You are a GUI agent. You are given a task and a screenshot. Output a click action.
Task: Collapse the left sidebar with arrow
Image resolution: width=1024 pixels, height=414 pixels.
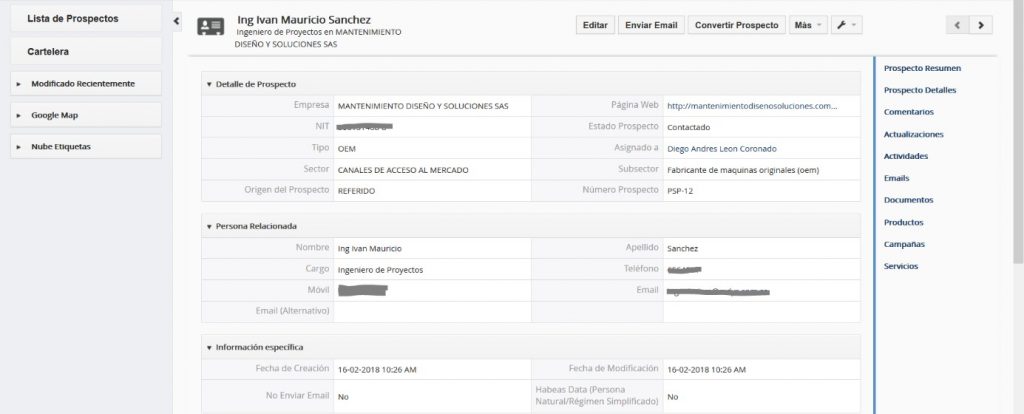(x=177, y=20)
